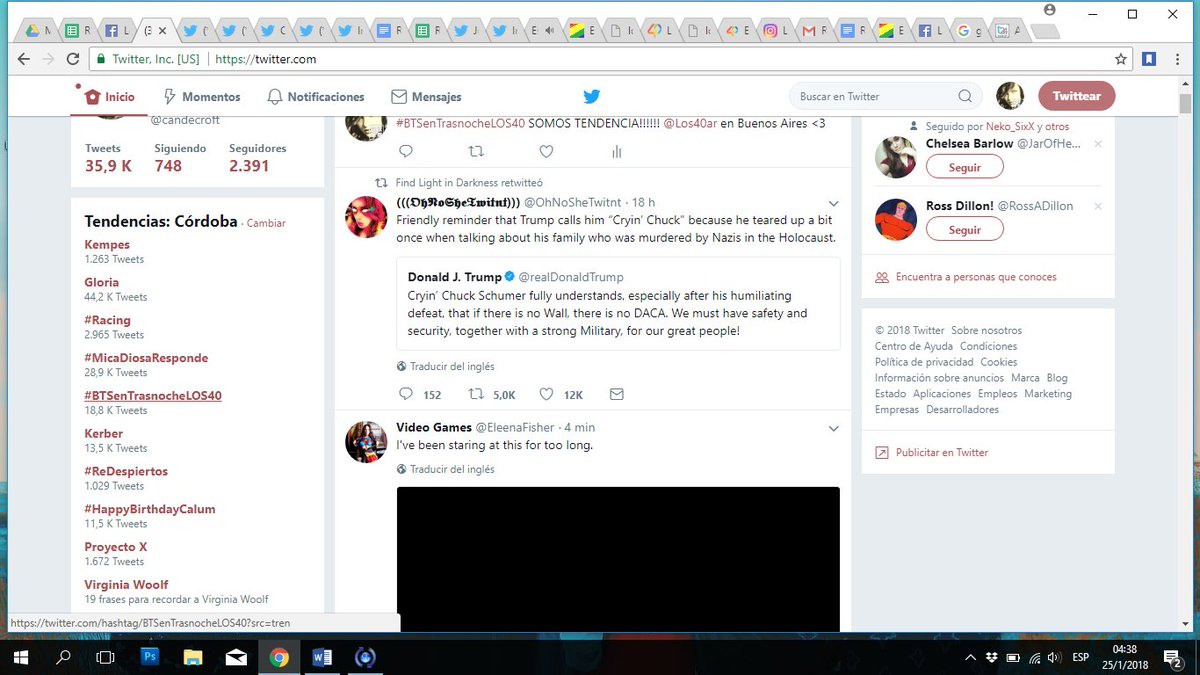Switch to the Instagram browser tab
Image resolution: width=1200 pixels, height=675 pixels.
pyautogui.click(x=777, y=31)
